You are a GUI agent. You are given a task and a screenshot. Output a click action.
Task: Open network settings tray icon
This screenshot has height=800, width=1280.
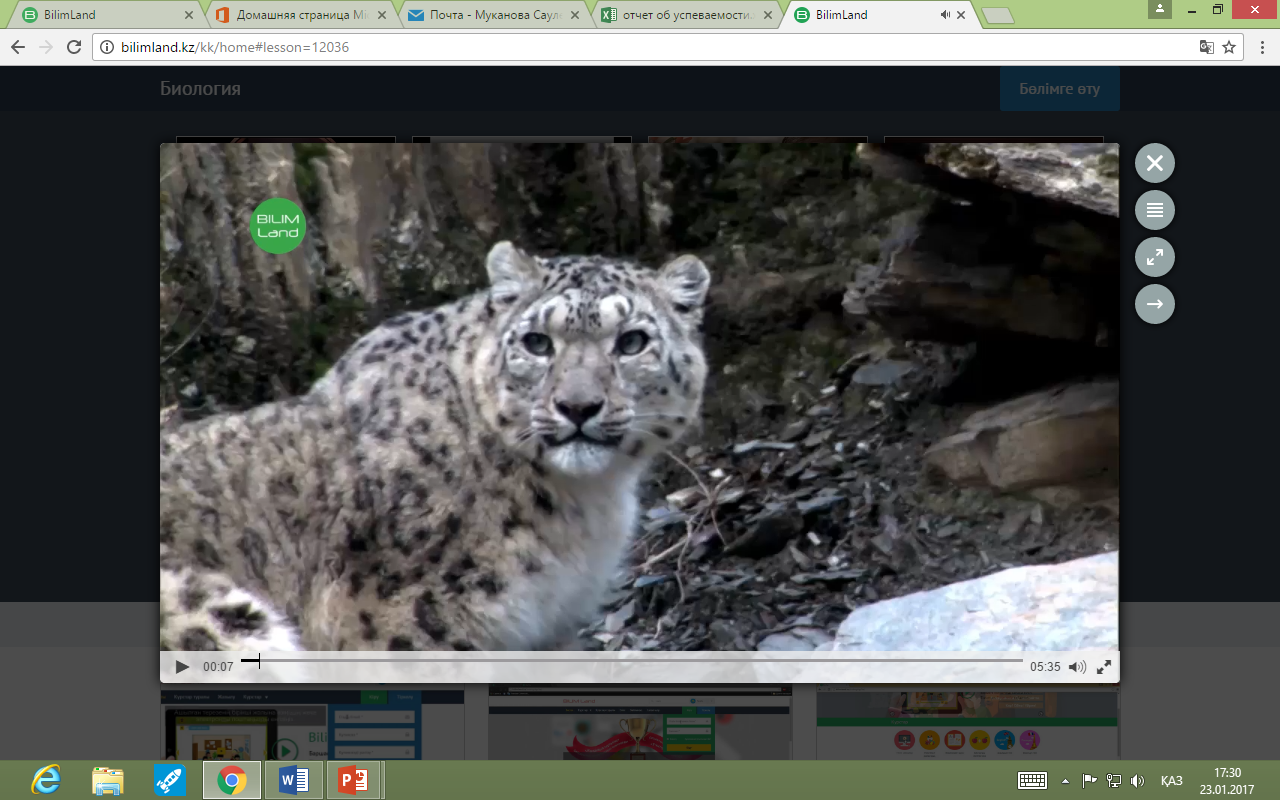(1113, 781)
